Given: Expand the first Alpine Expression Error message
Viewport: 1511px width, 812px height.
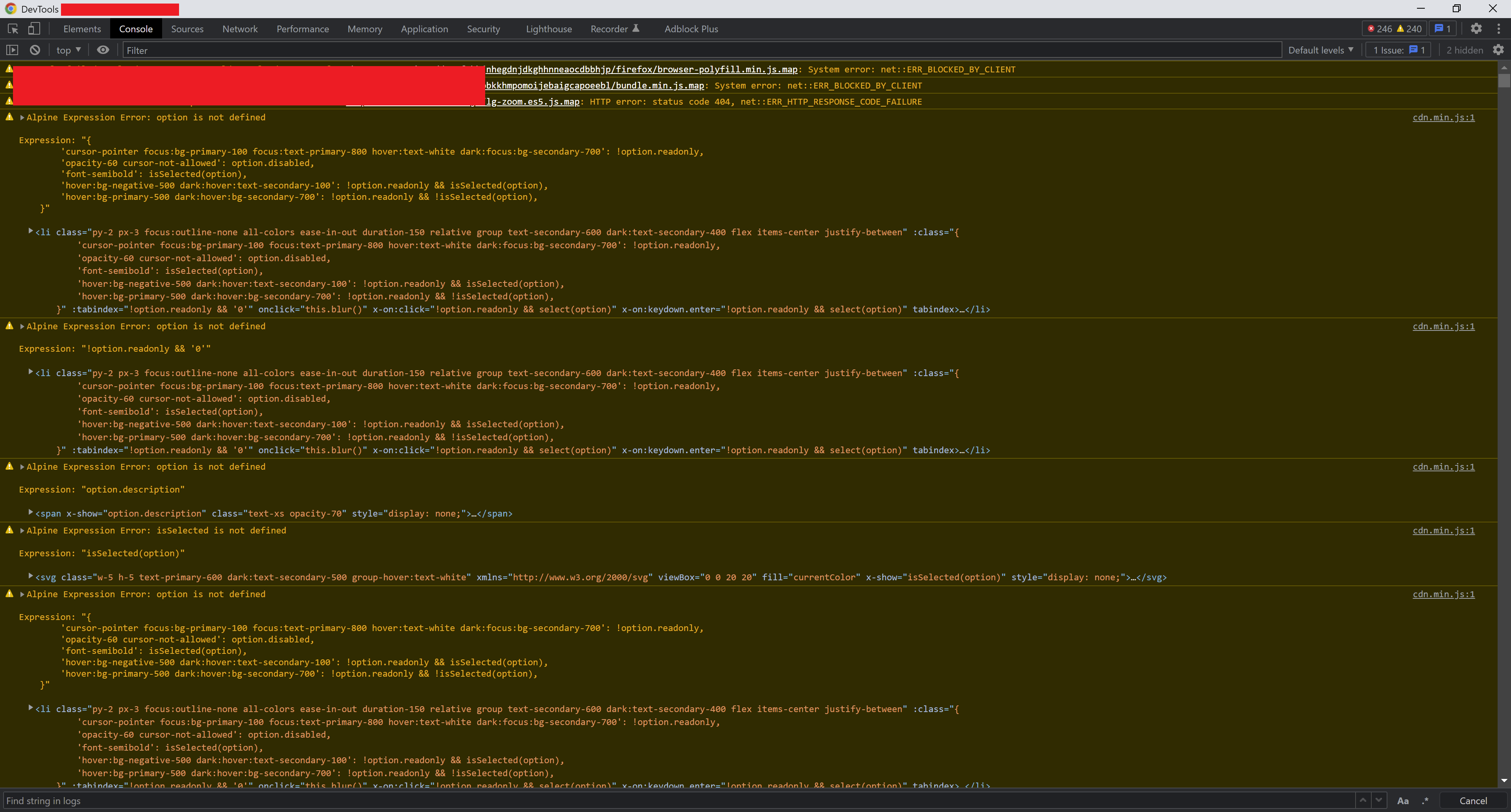Looking at the screenshot, I should point(22,118).
